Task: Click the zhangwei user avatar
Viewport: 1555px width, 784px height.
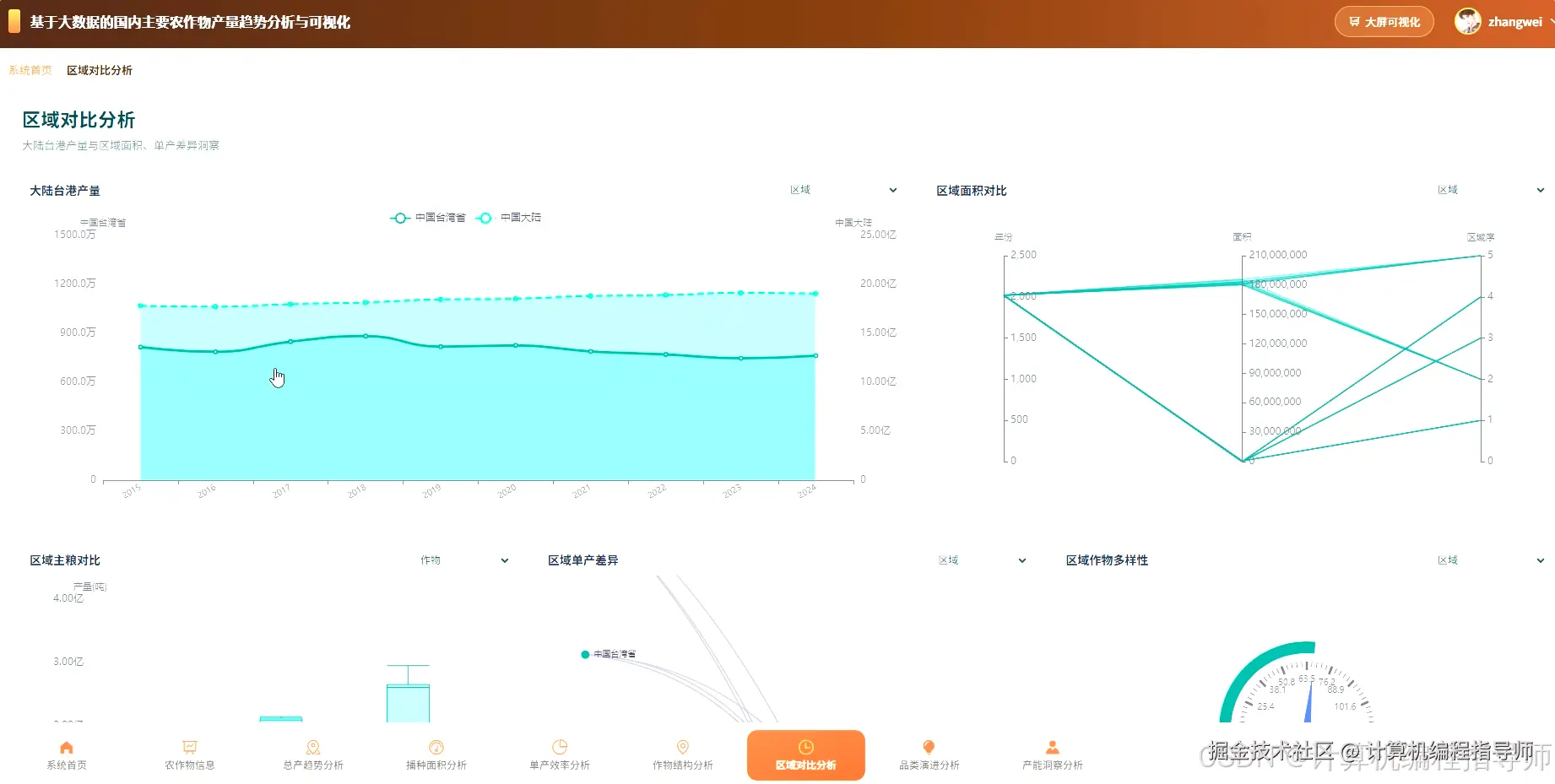Action: pos(1467,22)
